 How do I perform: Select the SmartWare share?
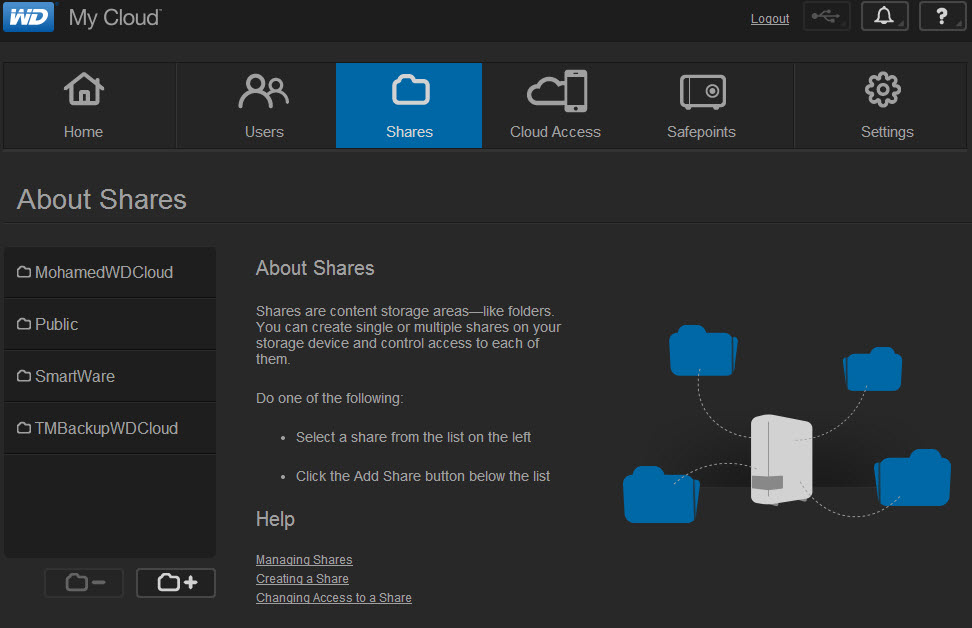[110, 376]
